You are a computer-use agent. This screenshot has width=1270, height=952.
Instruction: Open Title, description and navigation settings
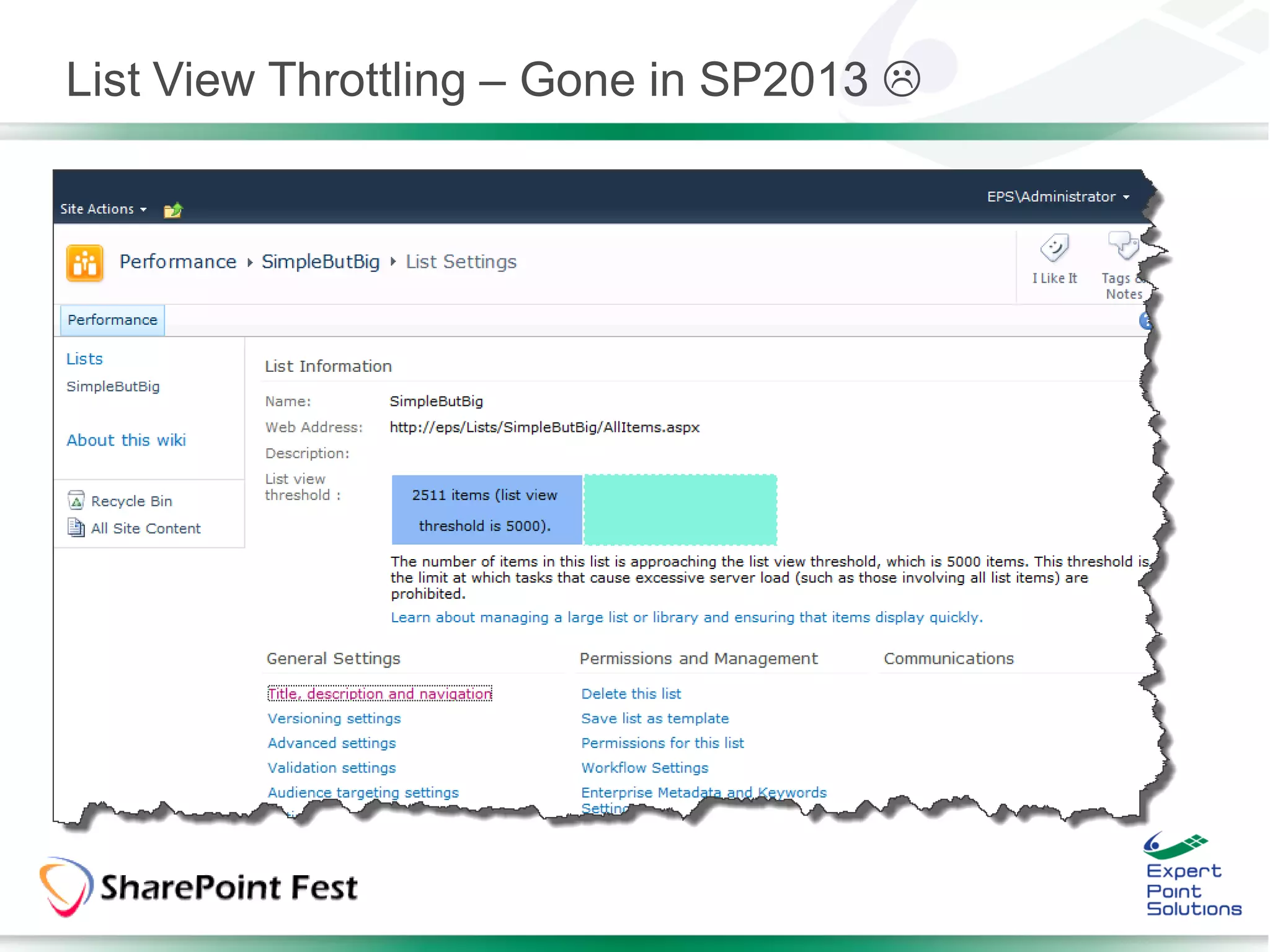pyautogui.click(x=380, y=694)
